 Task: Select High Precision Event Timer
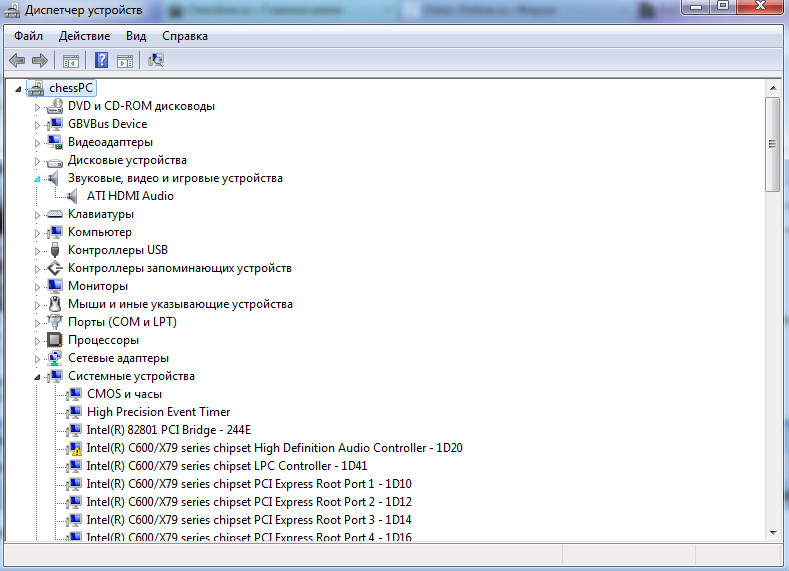pyautogui.click(x=159, y=412)
